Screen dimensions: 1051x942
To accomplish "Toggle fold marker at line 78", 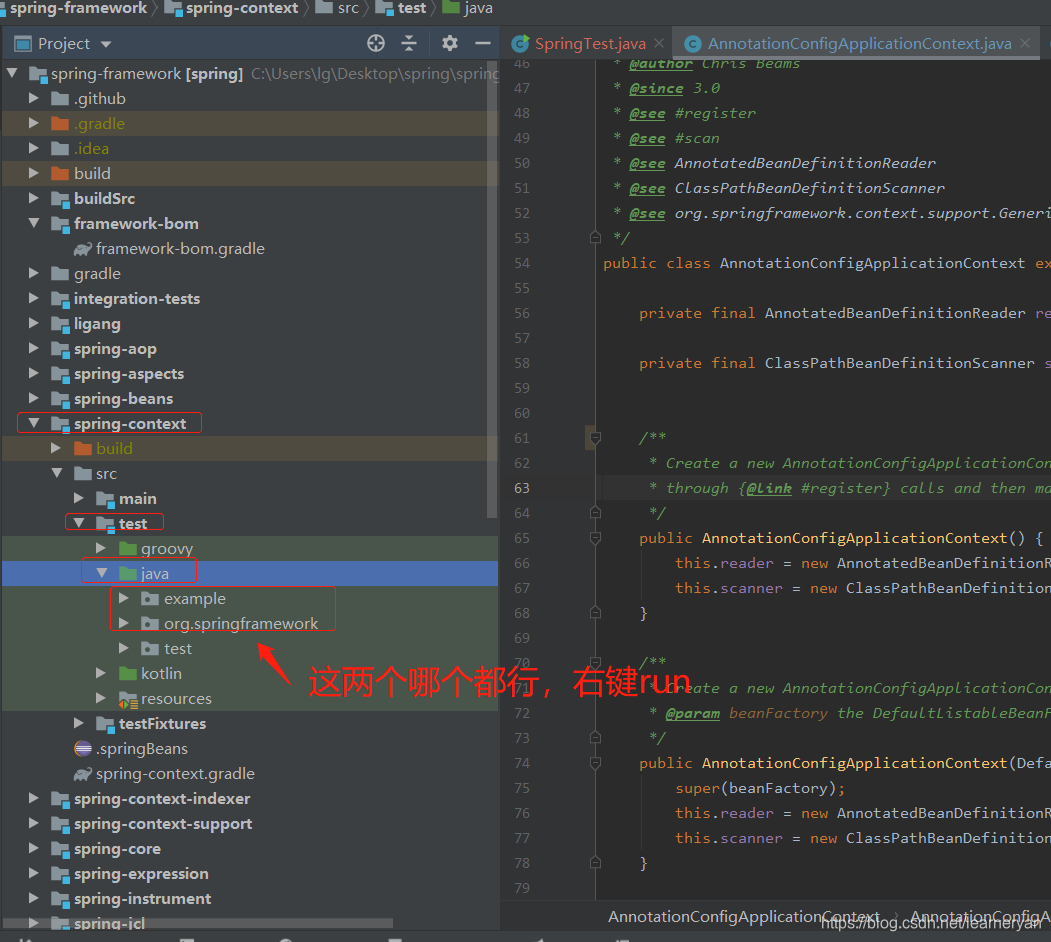I will coord(595,863).
